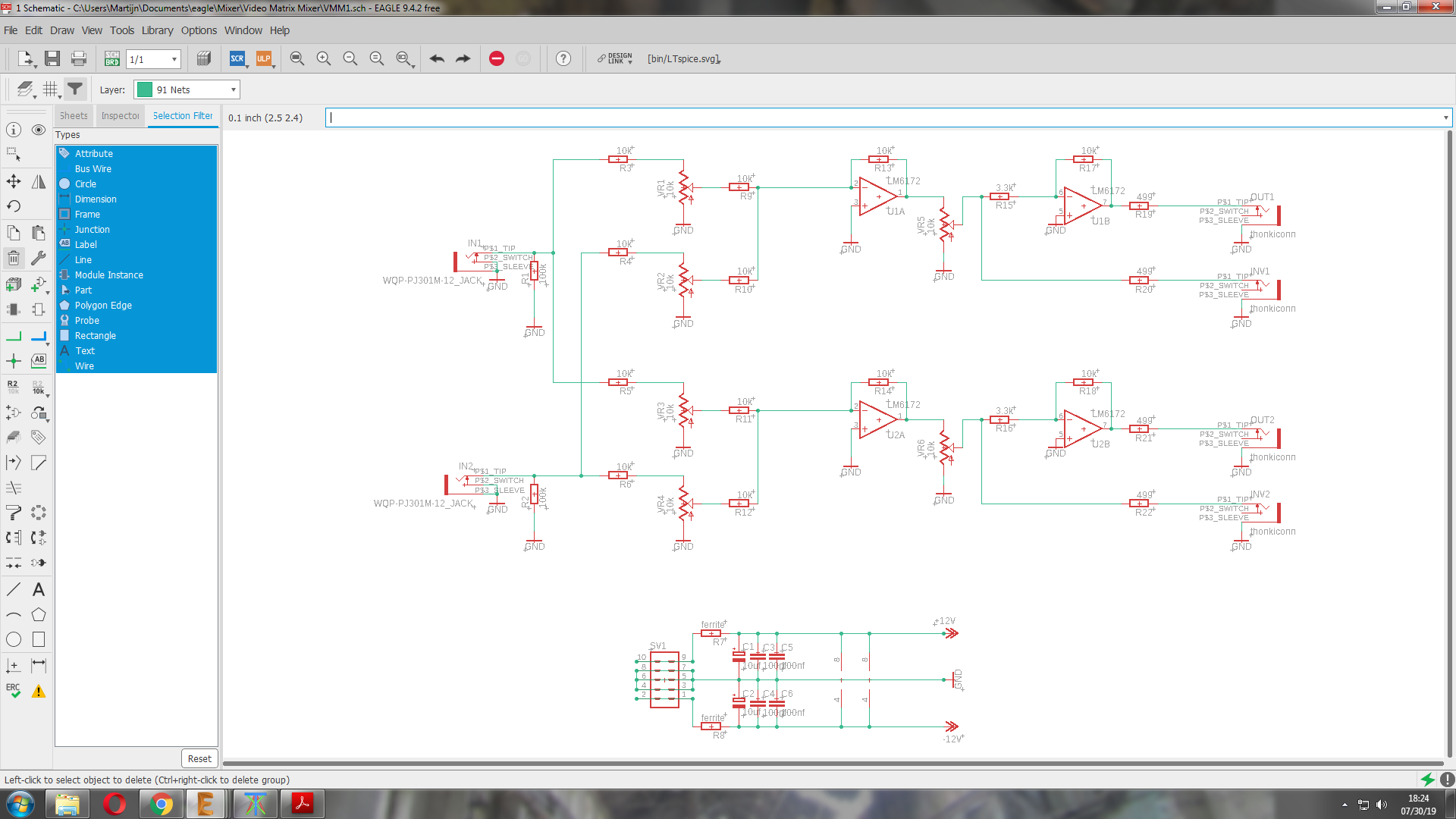Viewport: 1456px width, 819px height.
Task: Open the Options menu
Action: [x=199, y=30]
